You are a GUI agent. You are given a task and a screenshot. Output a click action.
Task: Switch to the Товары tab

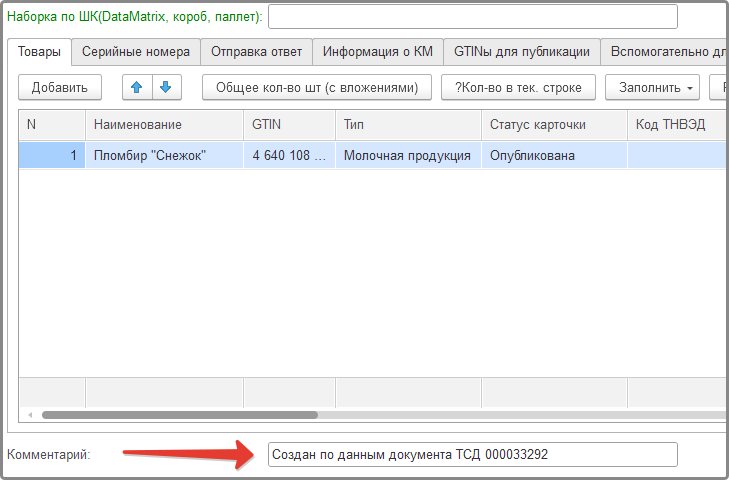[x=40, y=52]
